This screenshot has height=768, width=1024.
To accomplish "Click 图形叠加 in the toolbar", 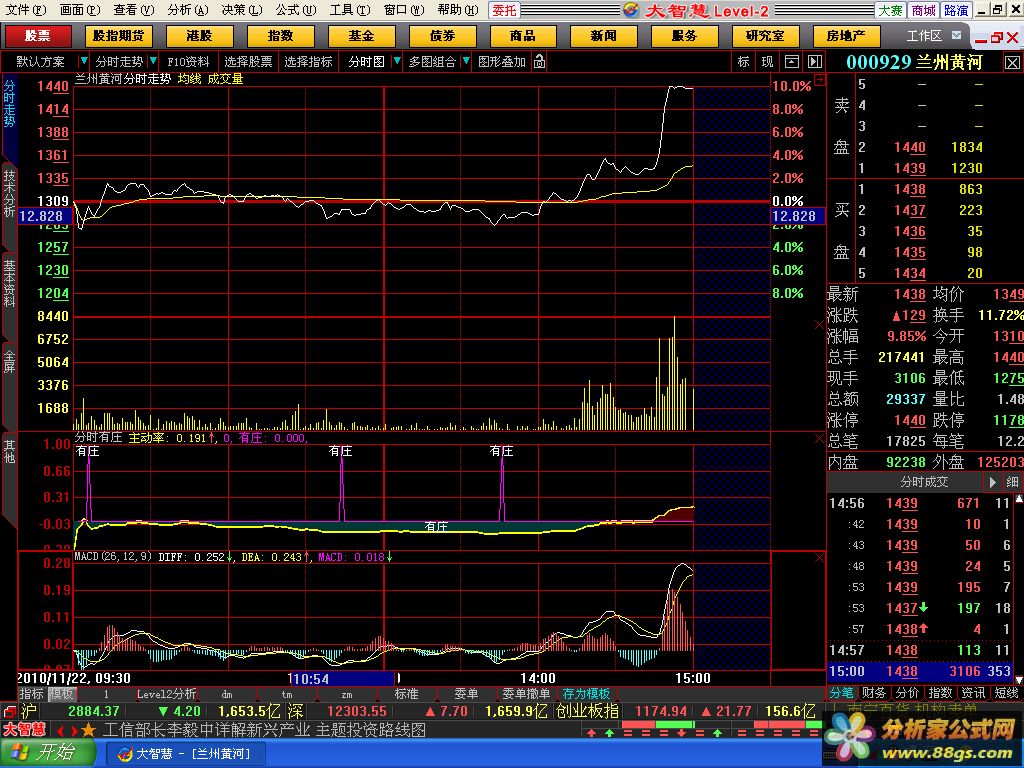I will pyautogui.click(x=502, y=62).
